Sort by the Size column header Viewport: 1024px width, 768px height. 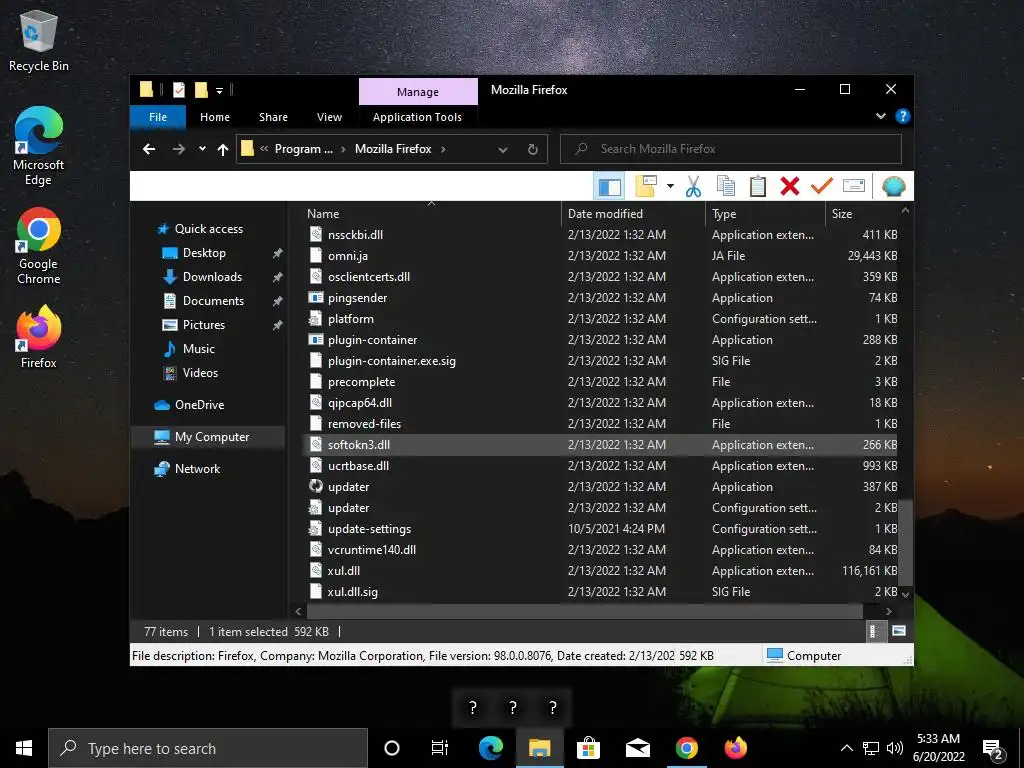coord(862,214)
